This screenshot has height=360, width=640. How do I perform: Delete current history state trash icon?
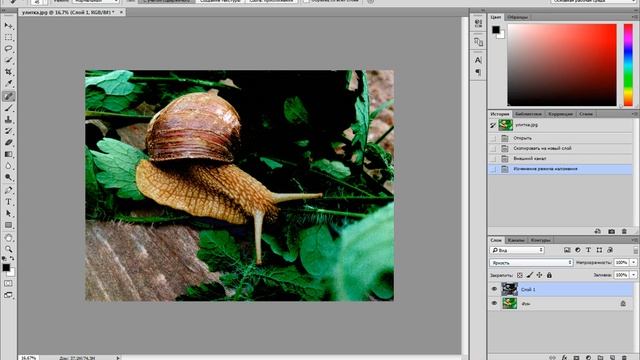click(x=624, y=231)
